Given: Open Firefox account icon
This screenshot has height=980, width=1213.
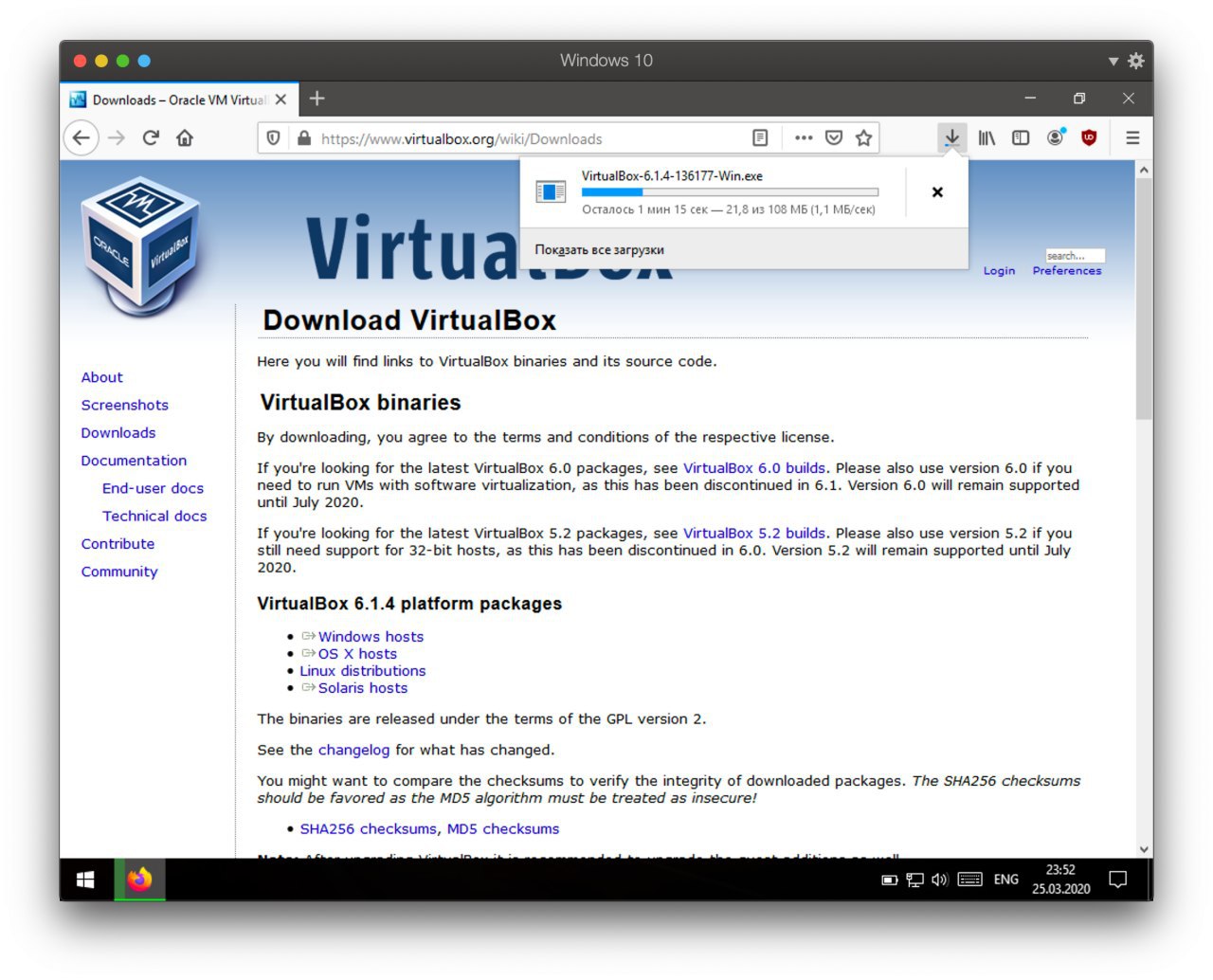Looking at the screenshot, I should tap(1055, 138).
